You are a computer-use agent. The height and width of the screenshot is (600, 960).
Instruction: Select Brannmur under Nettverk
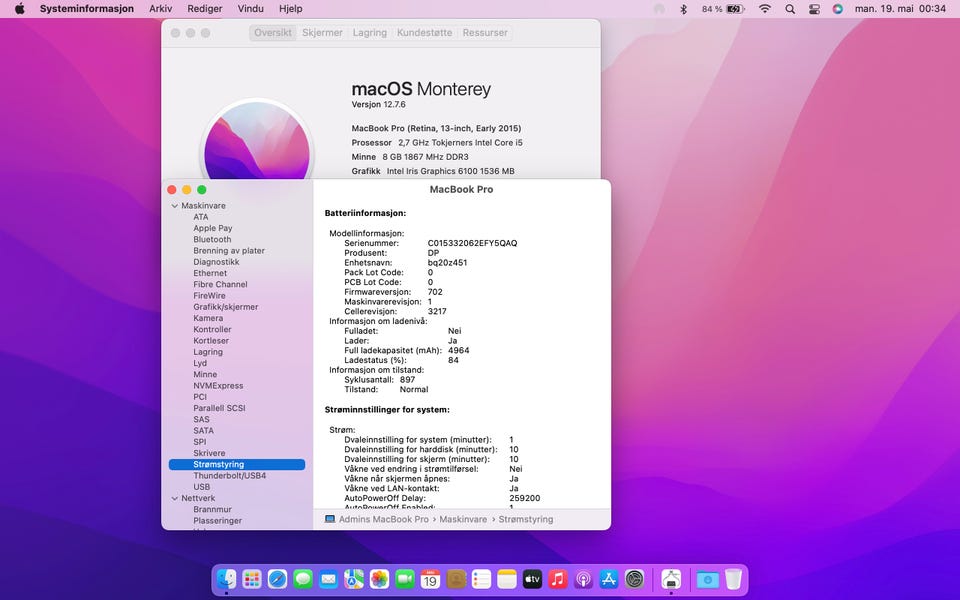click(x=212, y=509)
